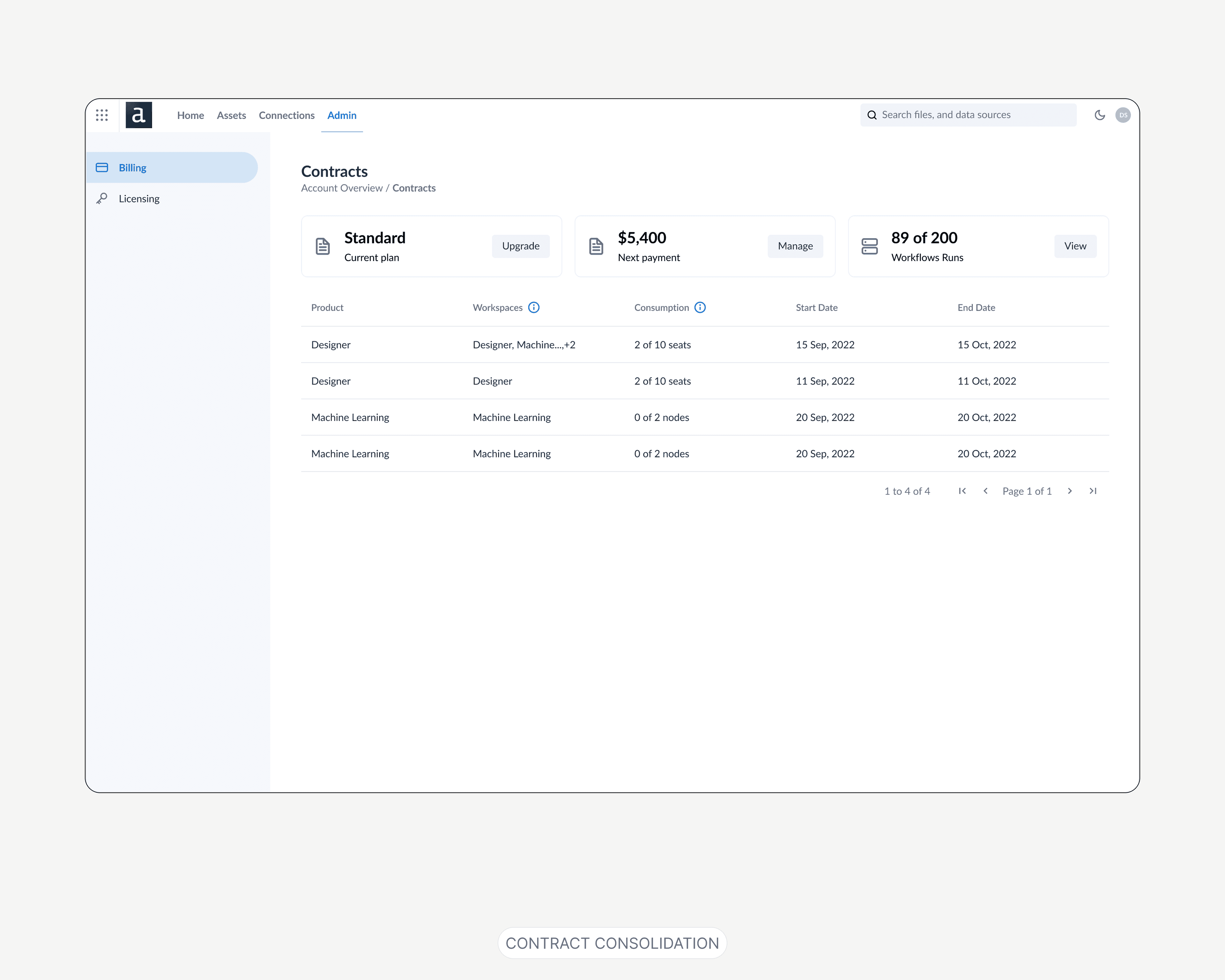Focus the search files input field
This screenshot has width=1225, height=980.
click(x=974, y=115)
